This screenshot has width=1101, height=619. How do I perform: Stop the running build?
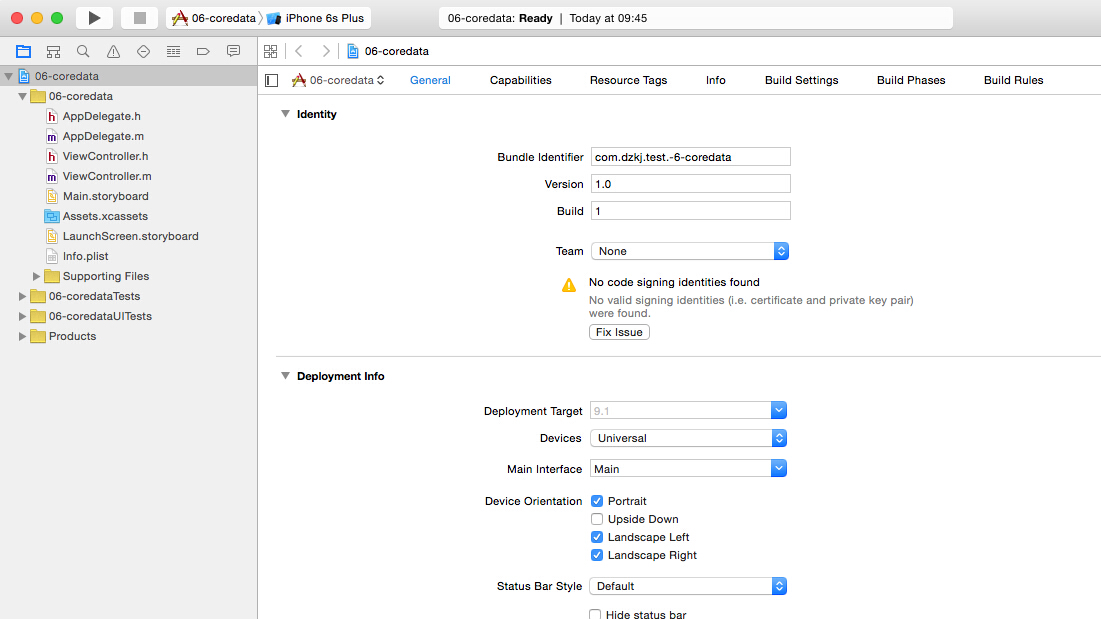(139, 18)
